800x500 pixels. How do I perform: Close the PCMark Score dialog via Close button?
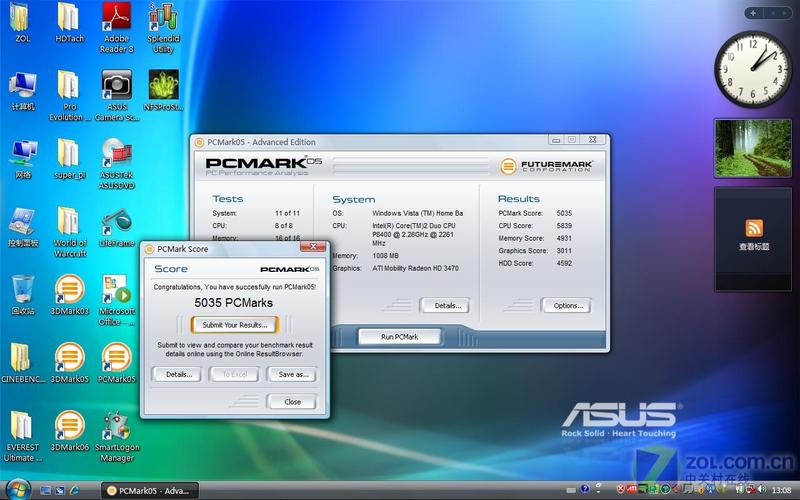(292, 402)
